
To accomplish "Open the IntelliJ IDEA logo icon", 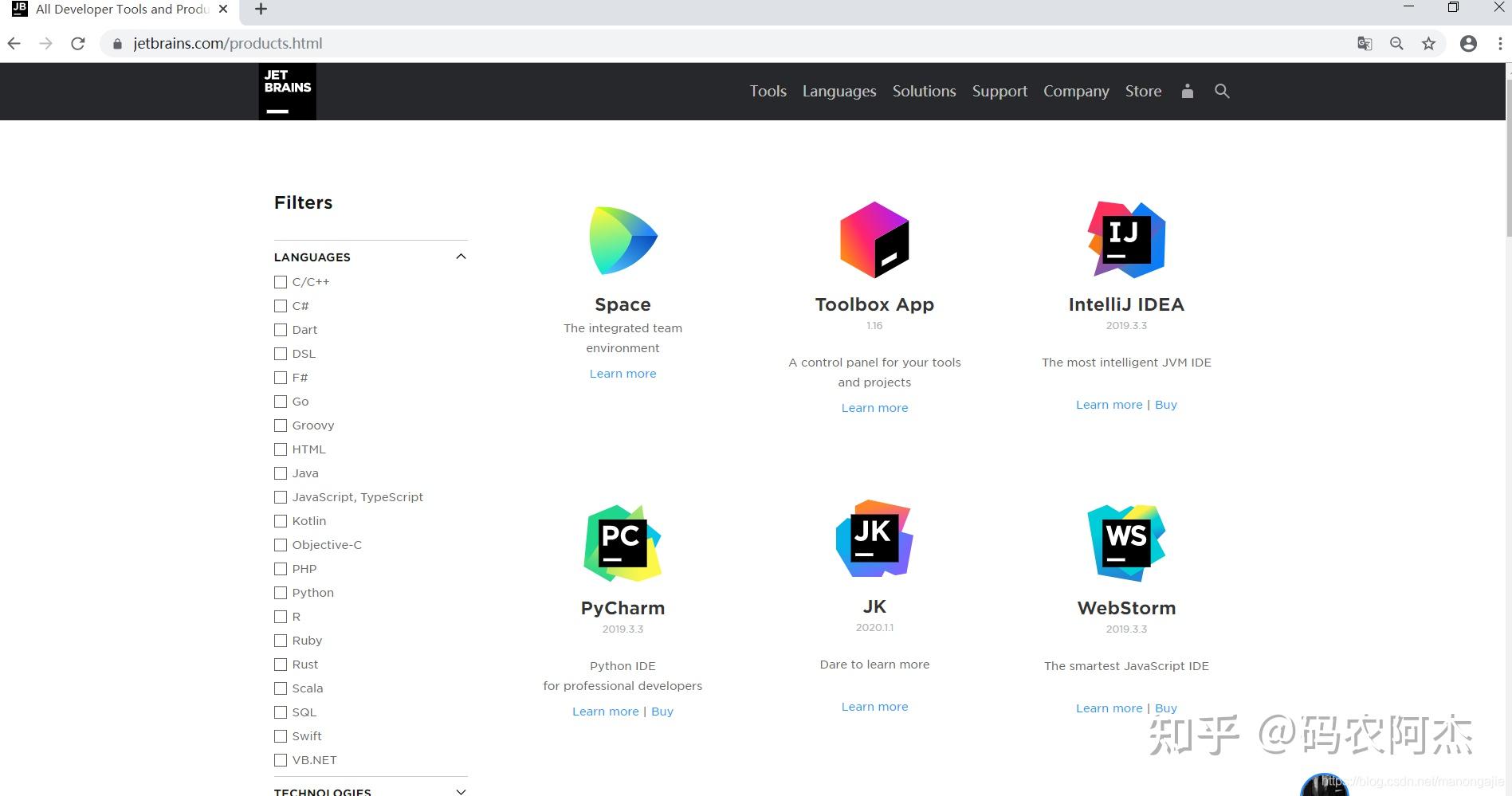I will coord(1126,239).
